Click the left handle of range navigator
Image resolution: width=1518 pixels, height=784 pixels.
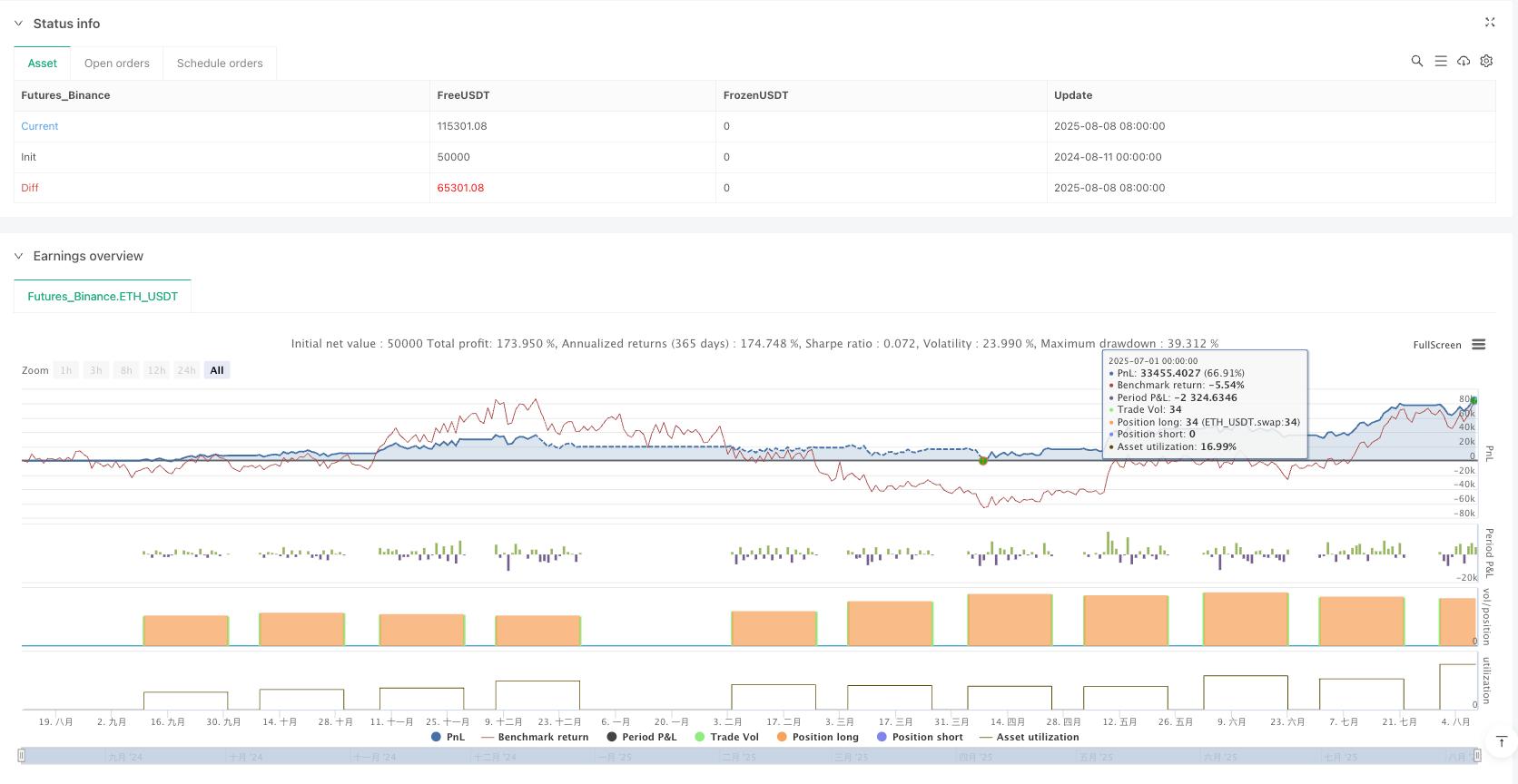coord(22,755)
